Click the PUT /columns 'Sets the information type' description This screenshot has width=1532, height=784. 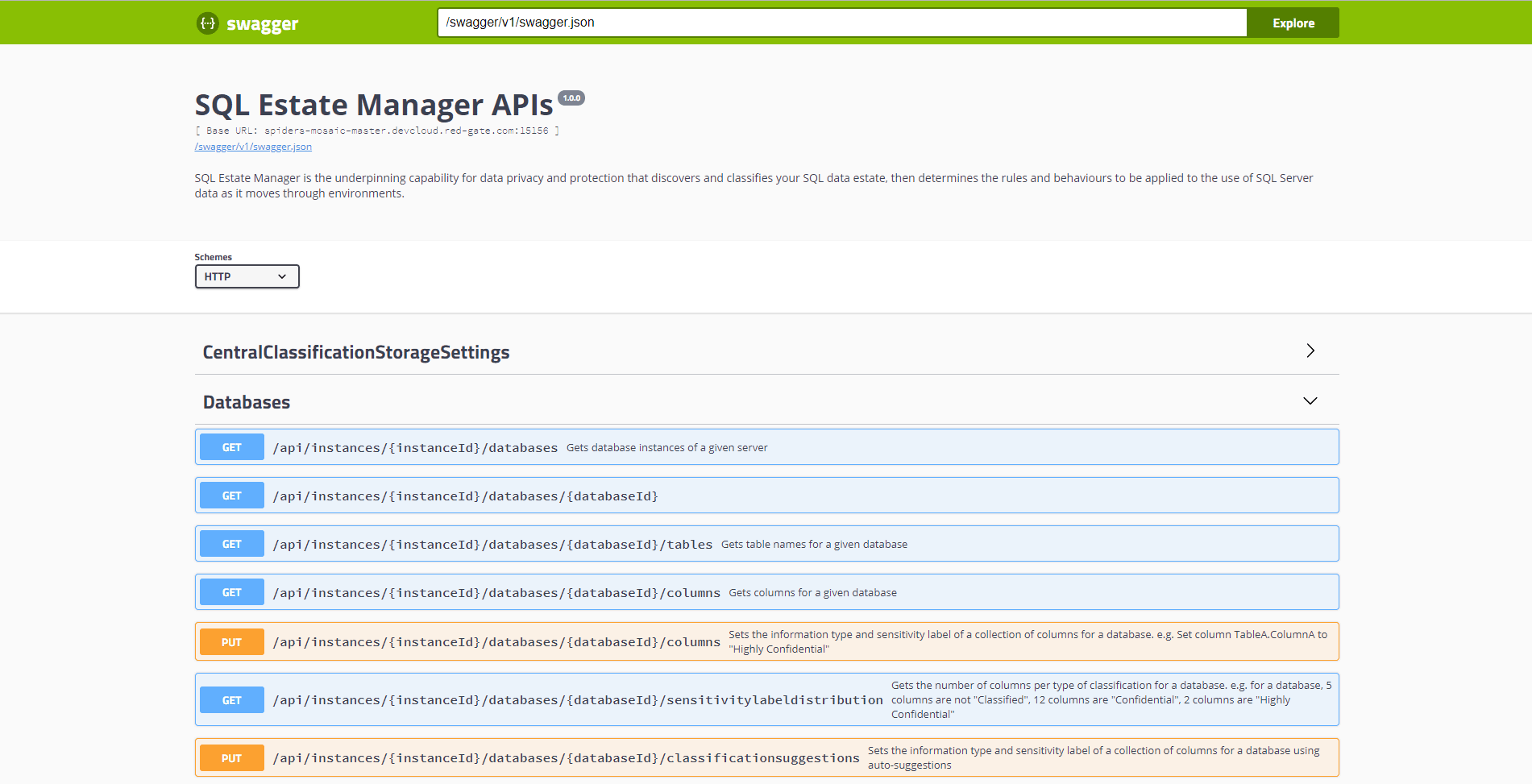coord(1028,642)
